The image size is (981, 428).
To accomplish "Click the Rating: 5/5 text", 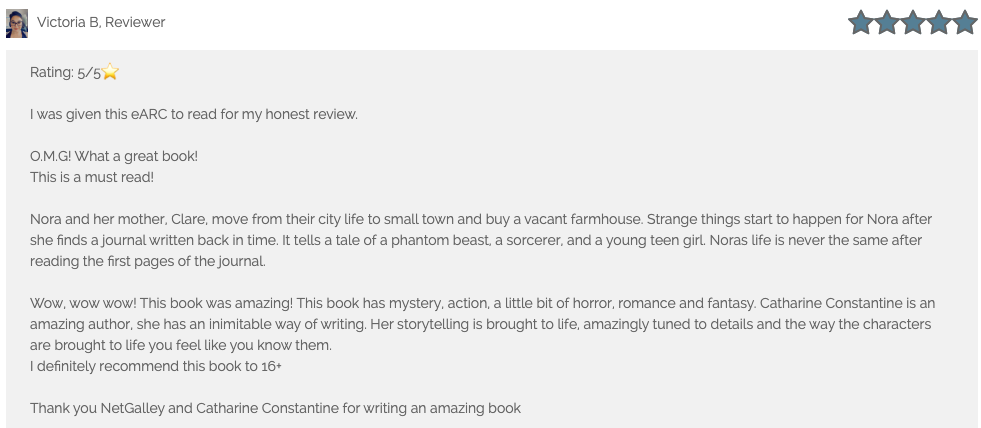I will pos(65,73).
